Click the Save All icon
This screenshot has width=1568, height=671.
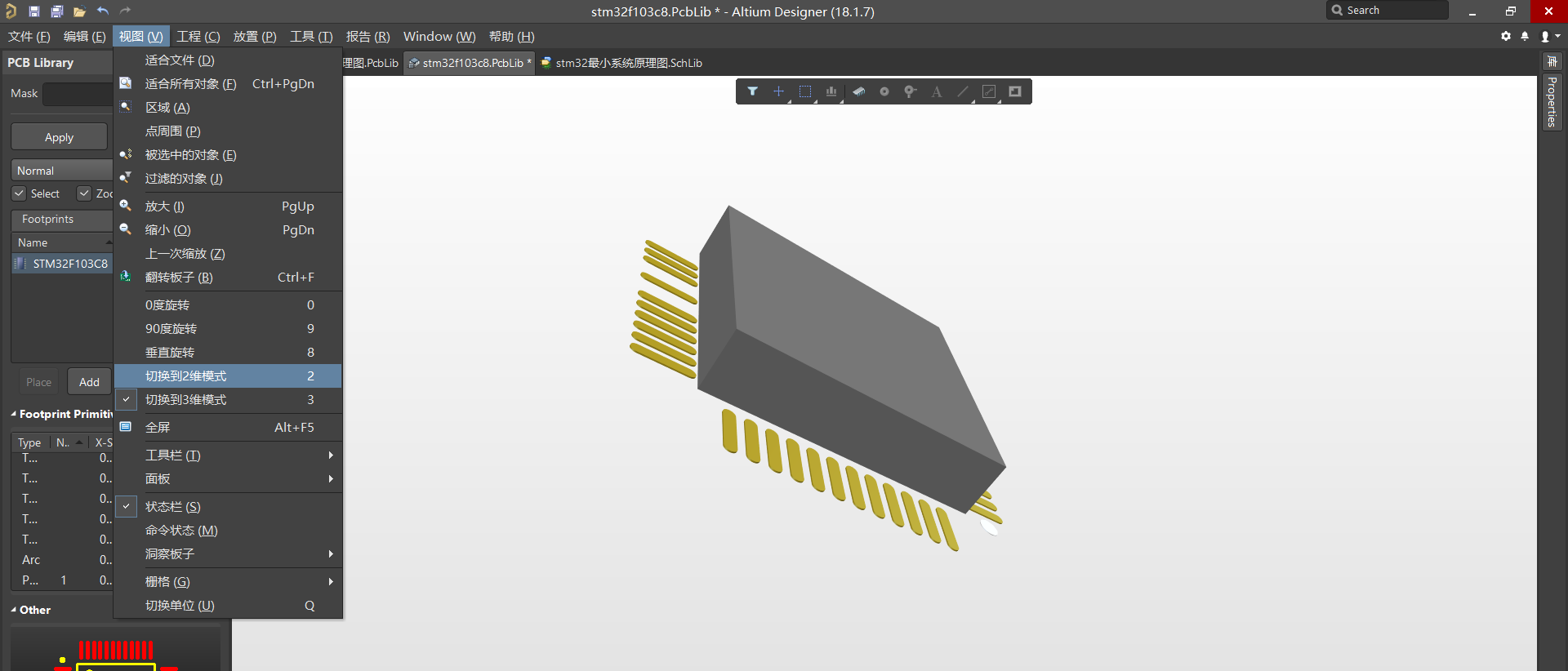click(56, 11)
